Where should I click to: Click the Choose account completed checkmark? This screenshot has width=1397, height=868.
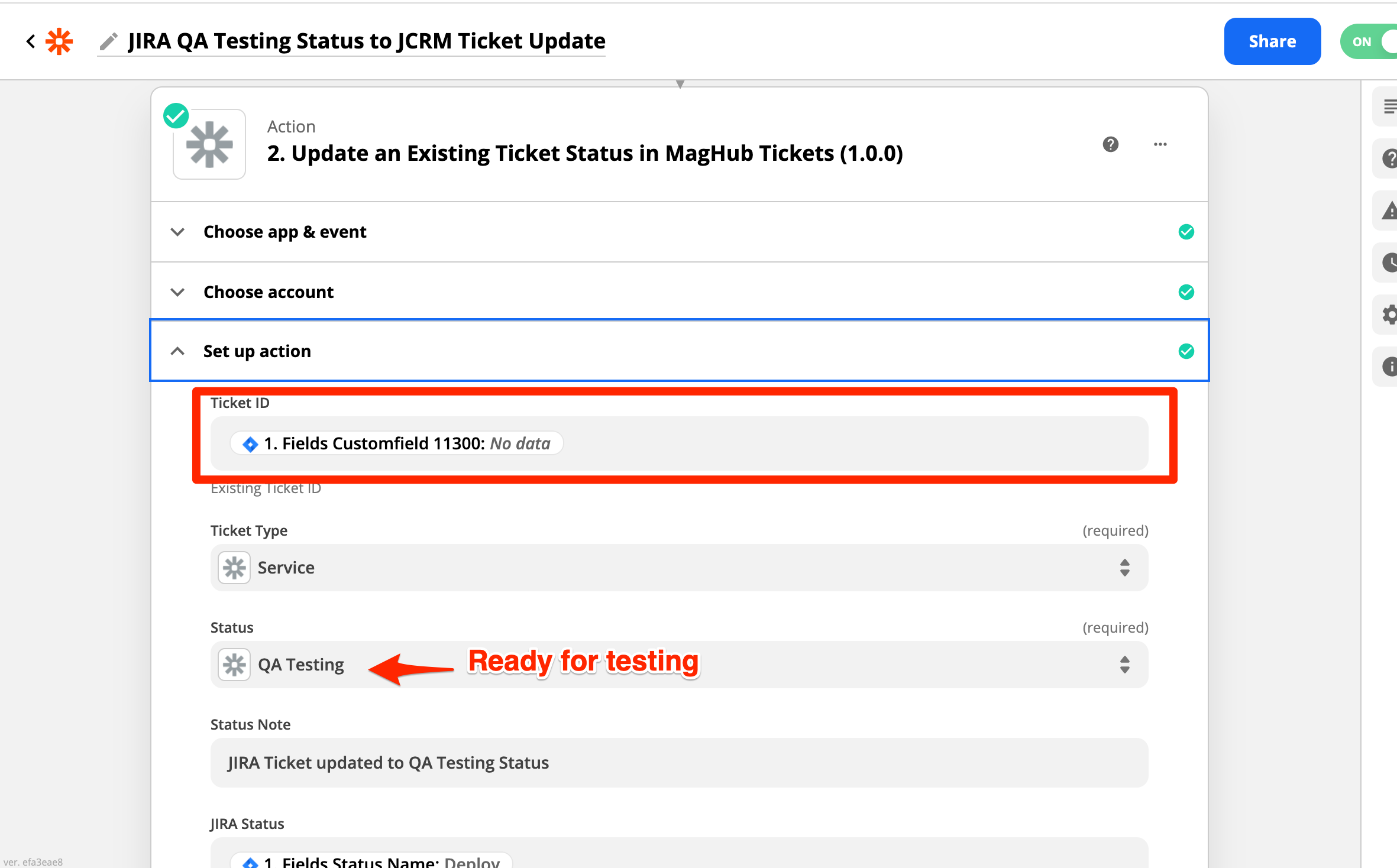tap(1186, 292)
